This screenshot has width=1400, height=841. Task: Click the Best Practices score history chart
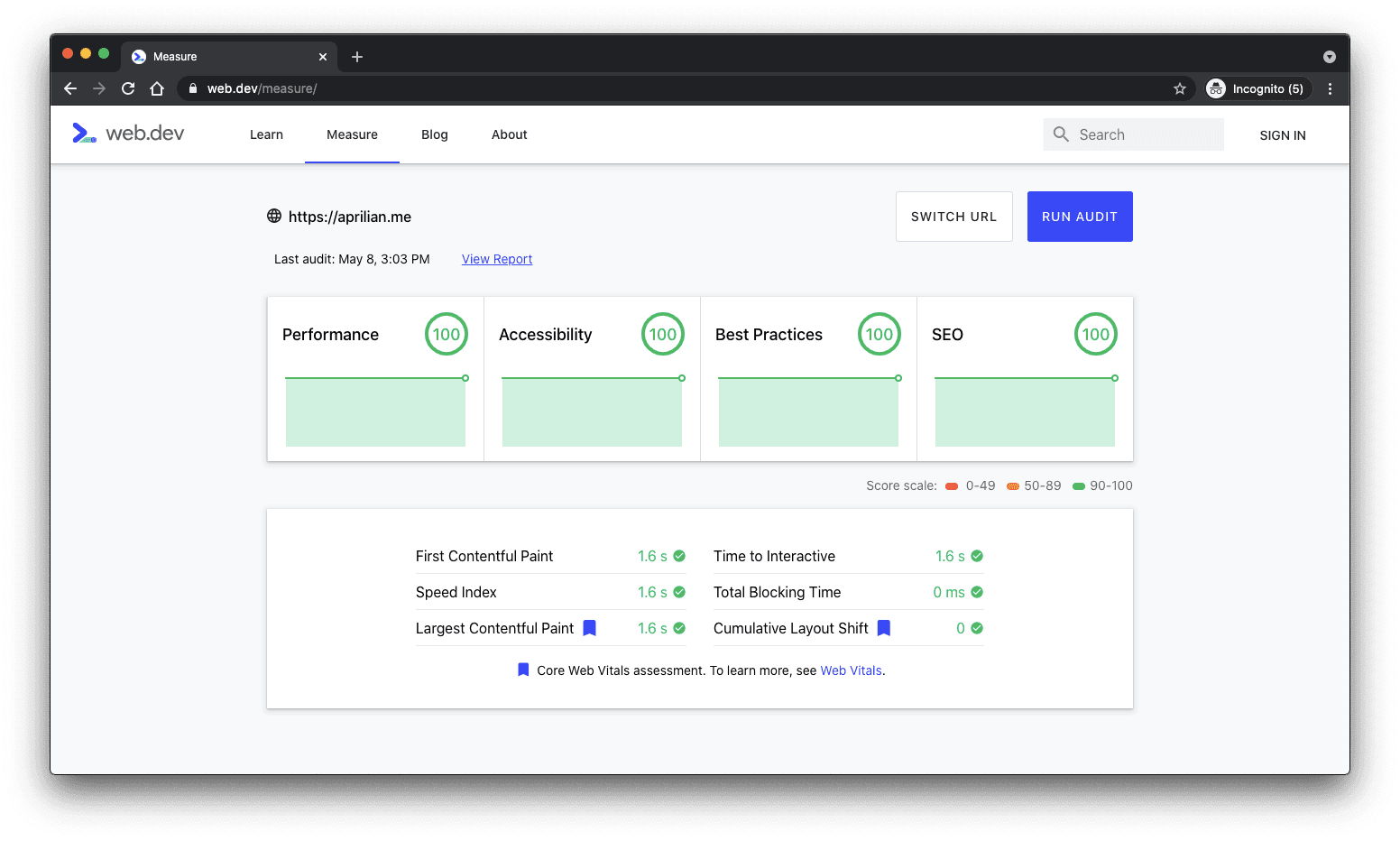(809, 411)
